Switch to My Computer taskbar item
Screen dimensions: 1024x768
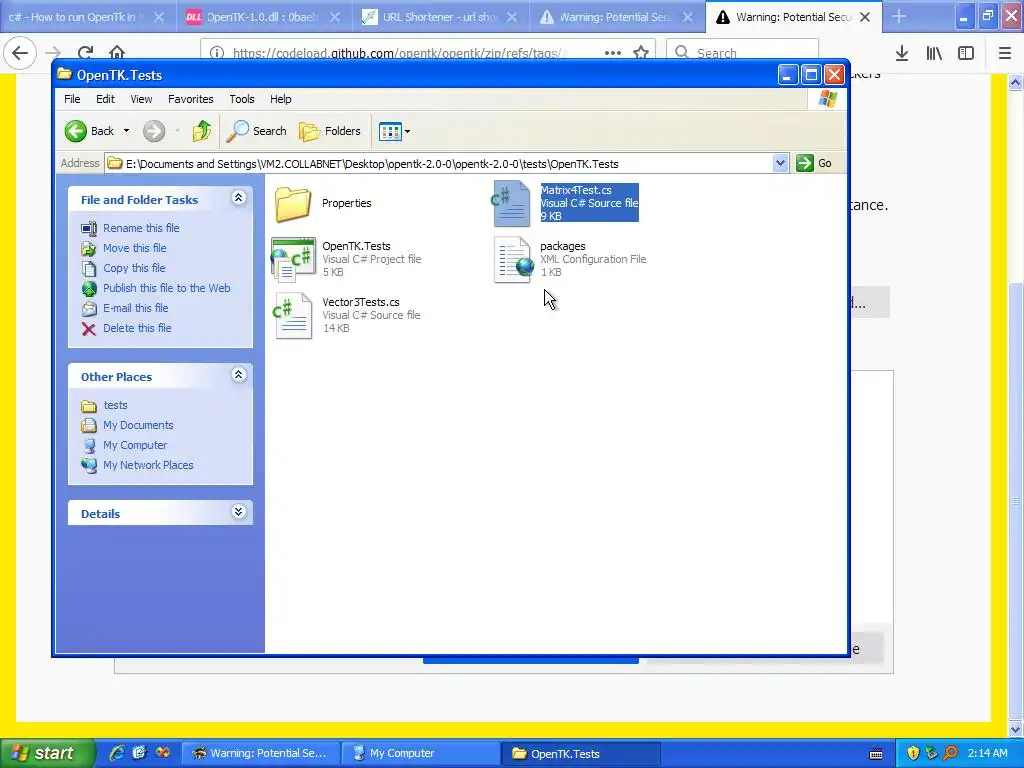(x=421, y=754)
